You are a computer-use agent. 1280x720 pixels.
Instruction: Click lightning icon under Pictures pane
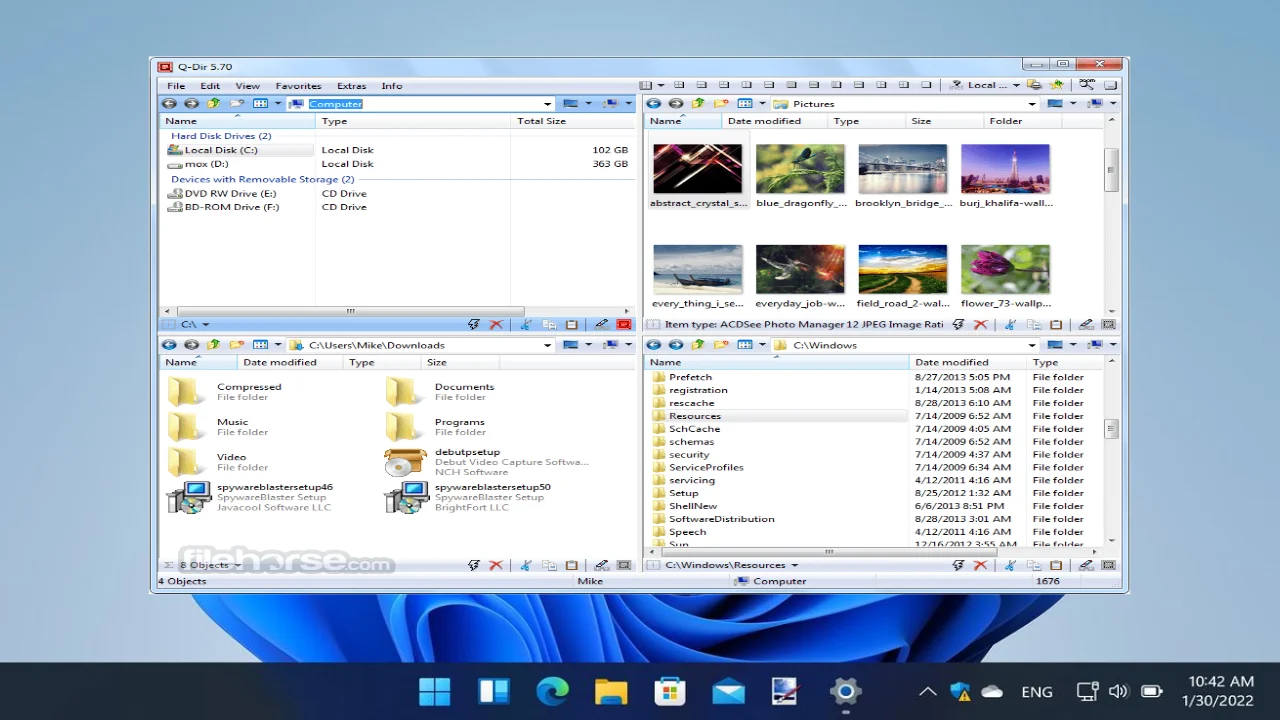tap(958, 325)
